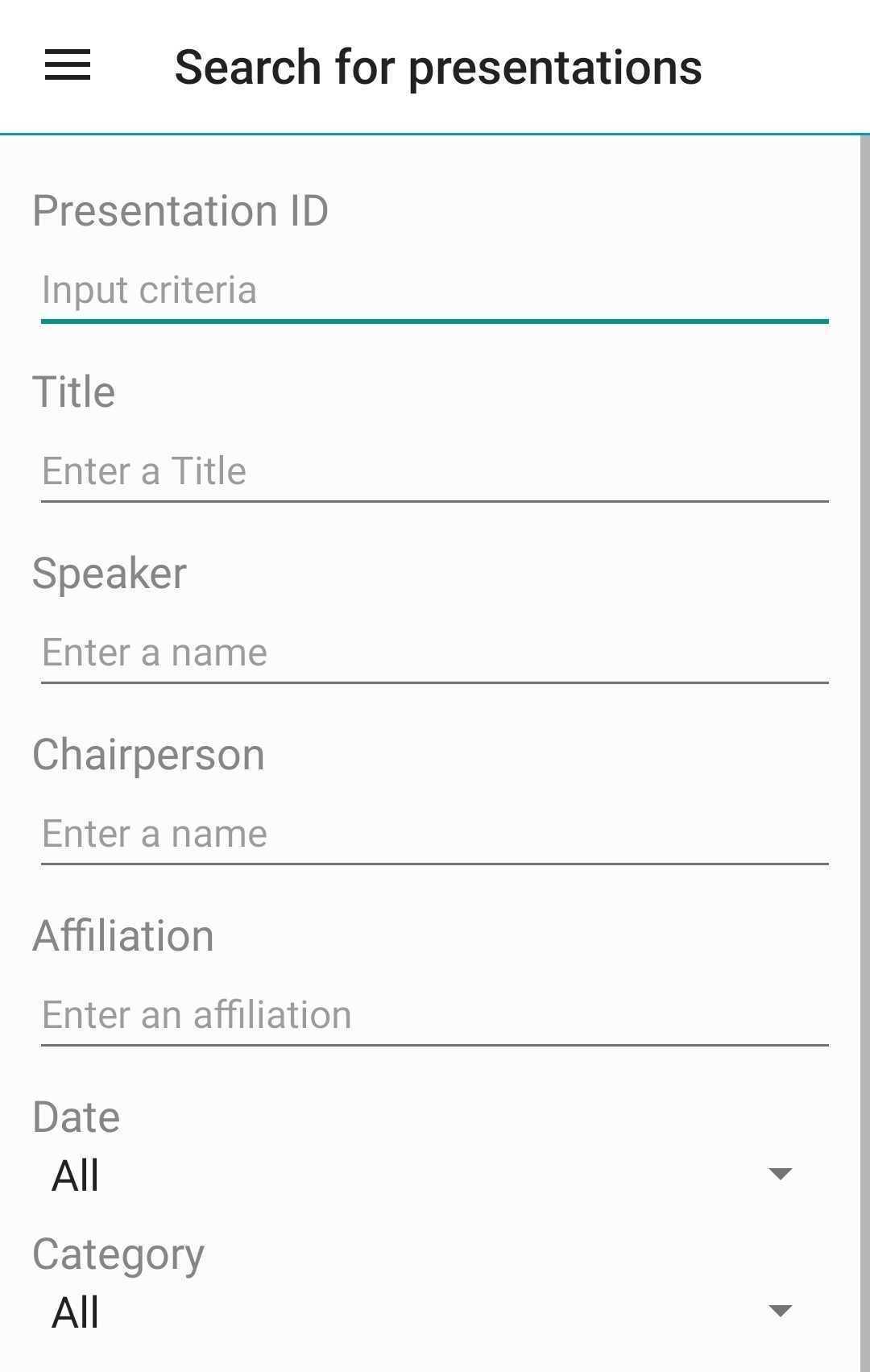Viewport: 870px width, 1372px height.
Task: Focus the Presentation ID input field
Action: tap(435, 290)
